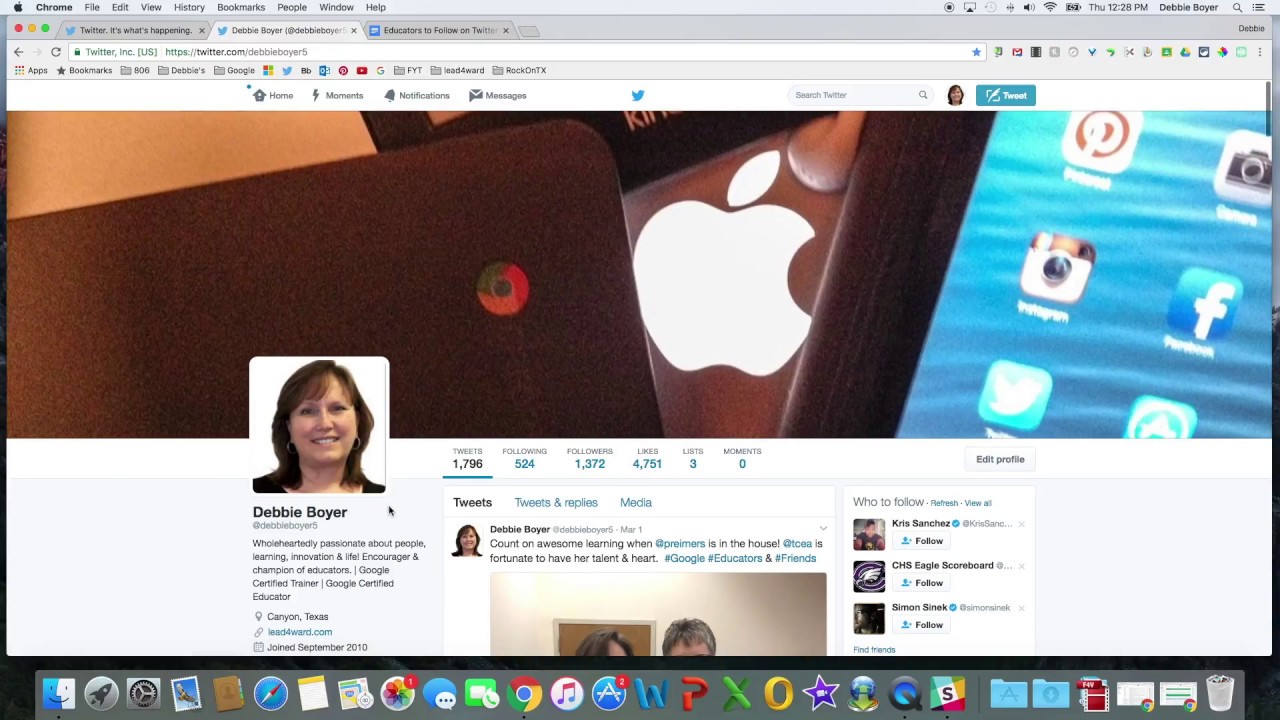
Task: Open Chrome menu three dots
Action: click(x=1260, y=52)
